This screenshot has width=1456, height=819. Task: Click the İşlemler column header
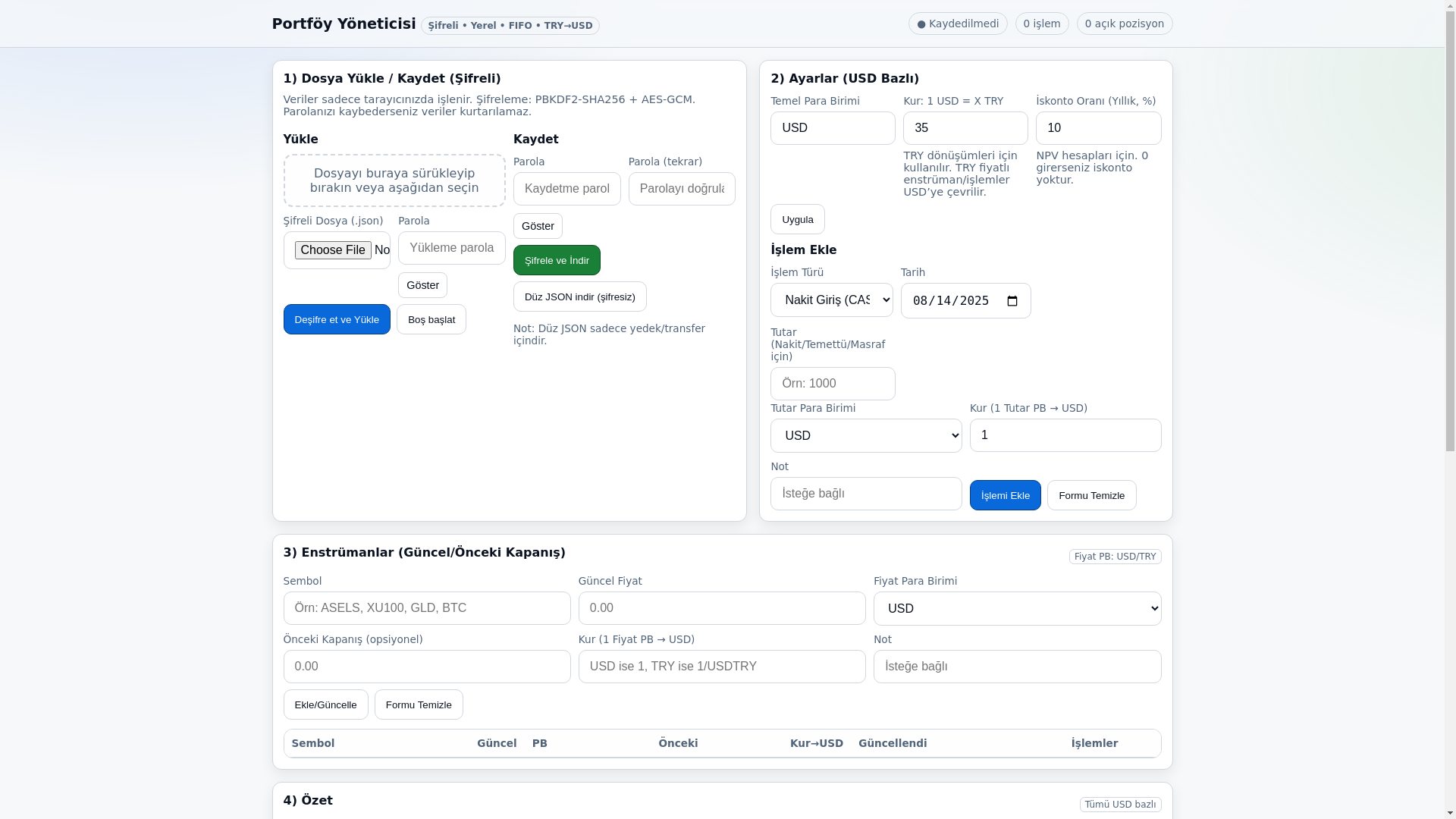click(x=1094, y=743)
